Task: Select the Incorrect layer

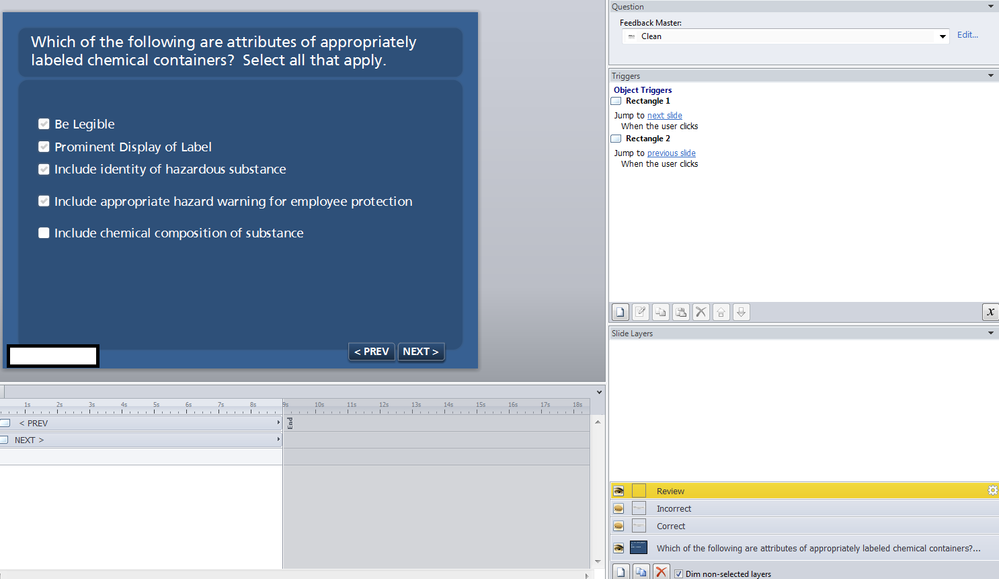Action: (805, 508)
